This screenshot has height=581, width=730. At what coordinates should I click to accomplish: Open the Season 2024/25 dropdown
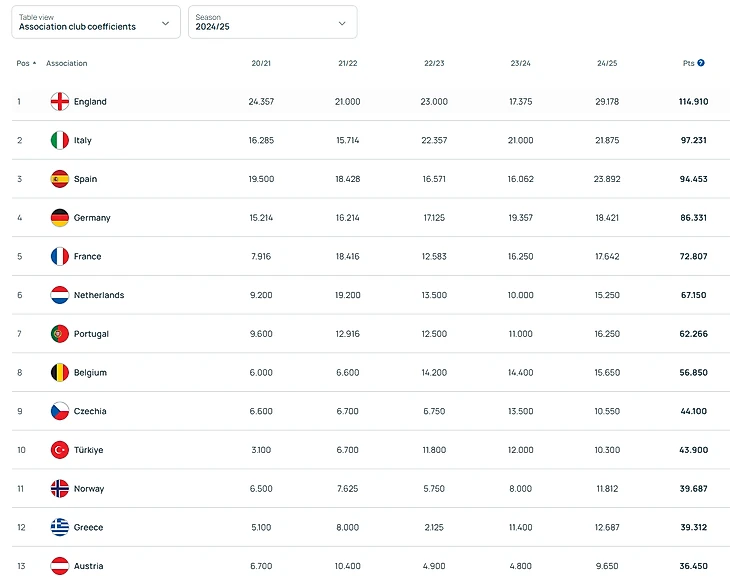click(272, 22)
